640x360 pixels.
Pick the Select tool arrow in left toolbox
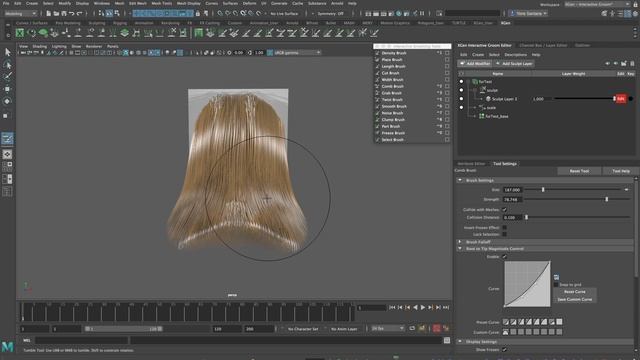[x=7, y=52]
